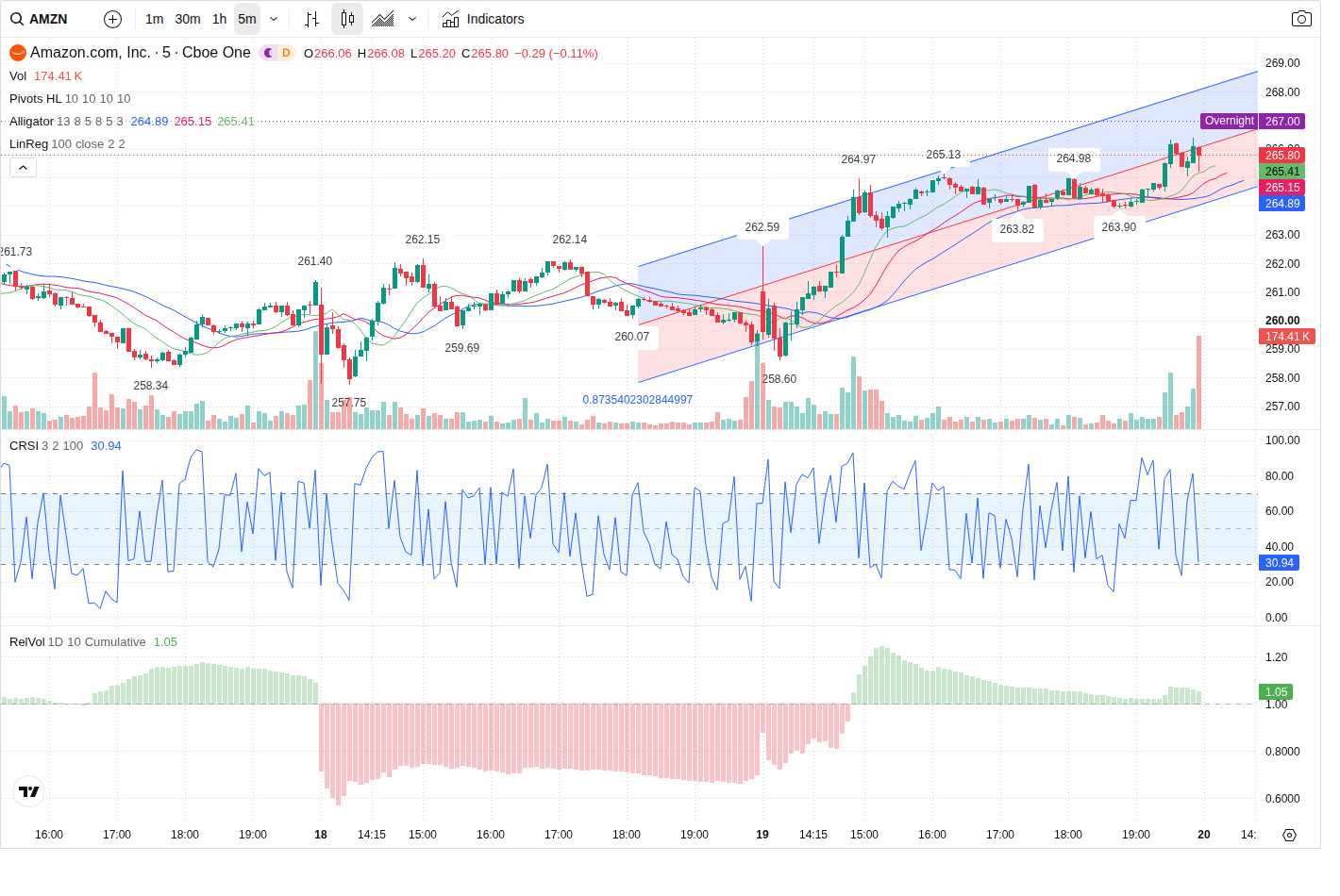Click the overnight session moon badge
1340x896 pixels.
[269, 53]
